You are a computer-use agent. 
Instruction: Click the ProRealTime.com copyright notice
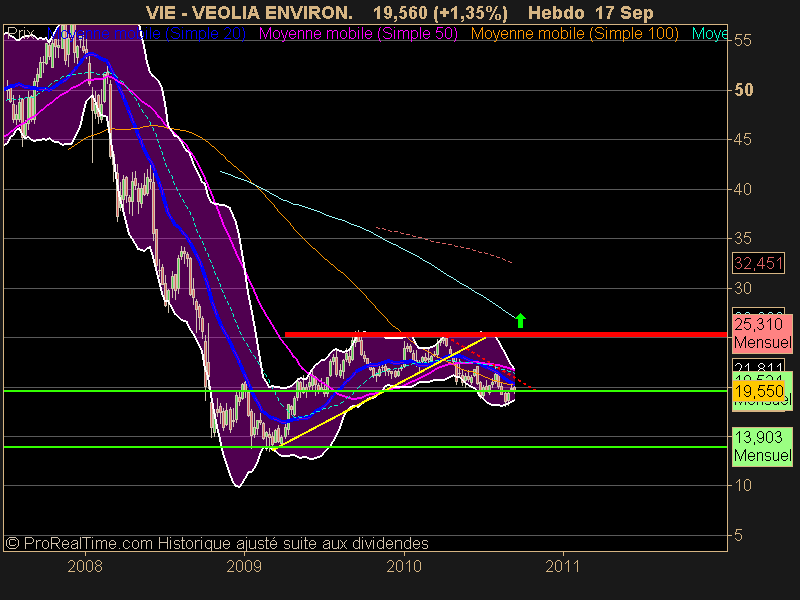(x=217, y=543)
